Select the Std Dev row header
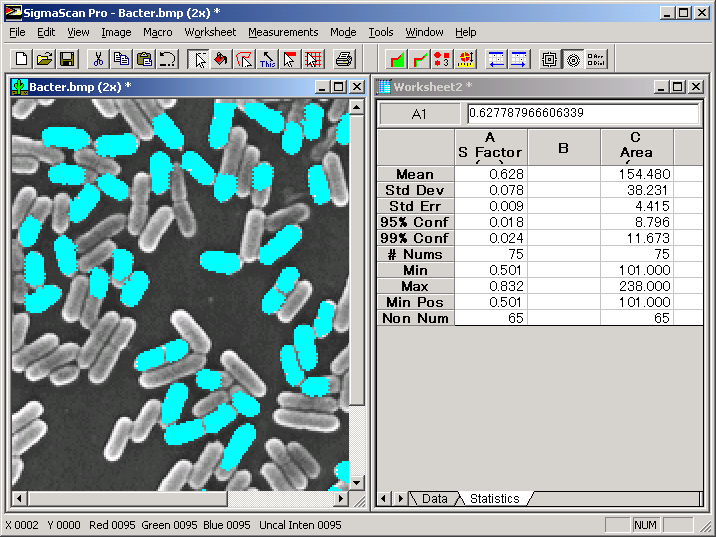The image size is (716, 537). coord(415,190)
